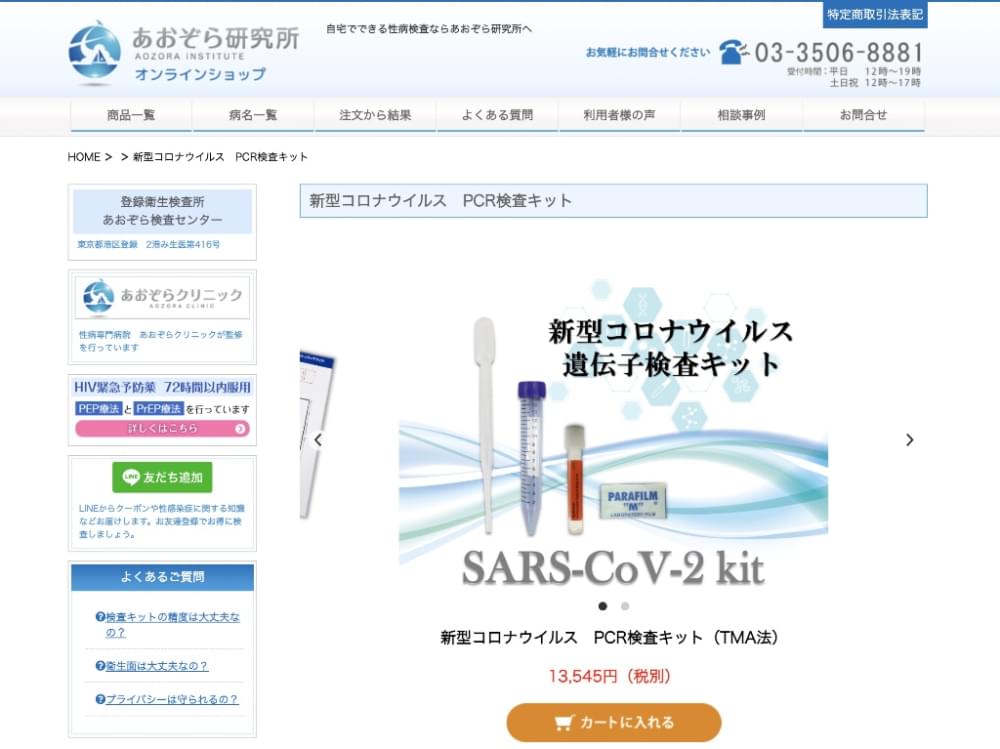Click the green LINE 友だち追加 button
Image resolution: width=1000 pixels, height=749 pixels.
pyautogui.click(x=162, y=477)
